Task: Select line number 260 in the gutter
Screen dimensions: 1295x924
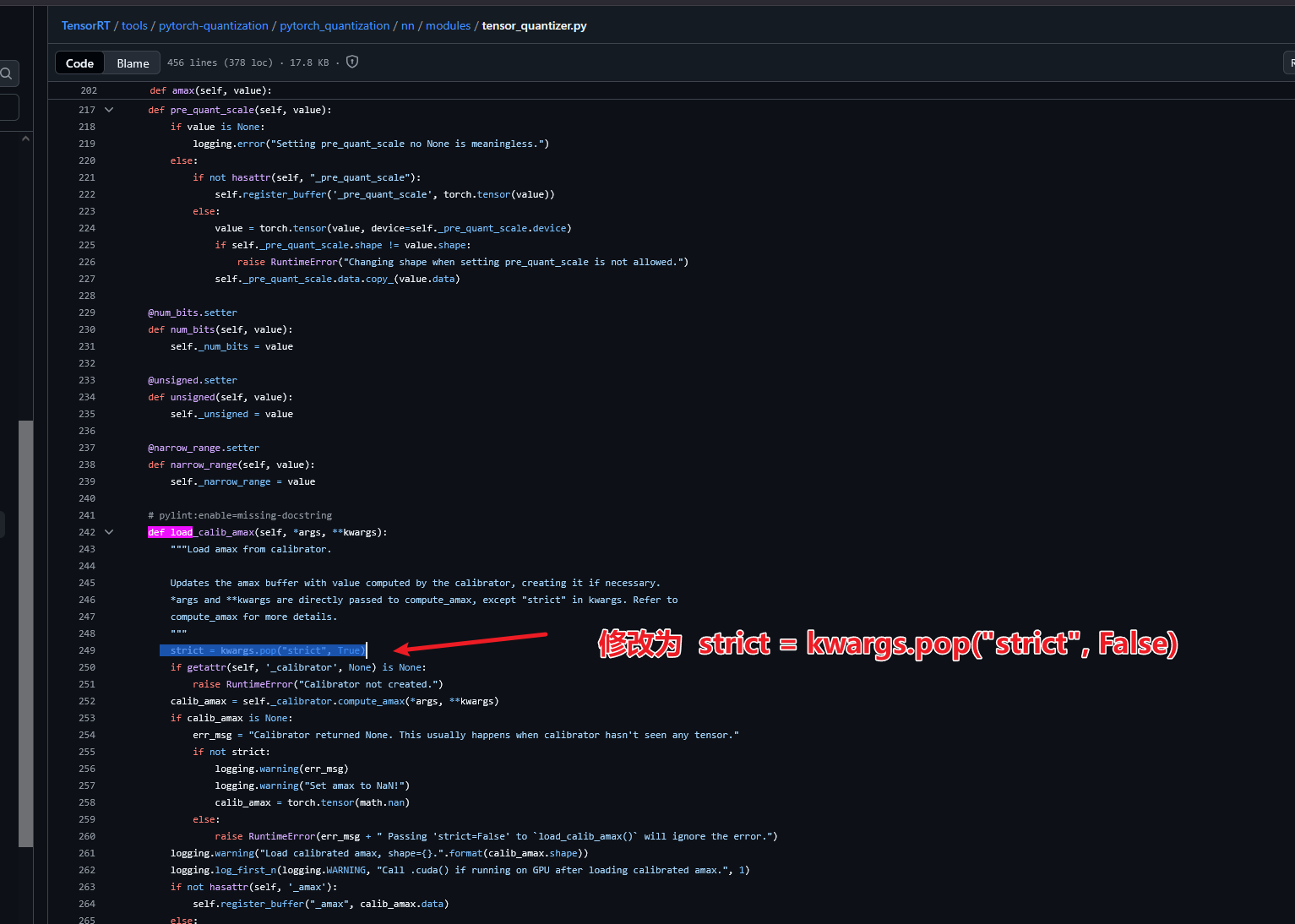Action: [87, 836]
